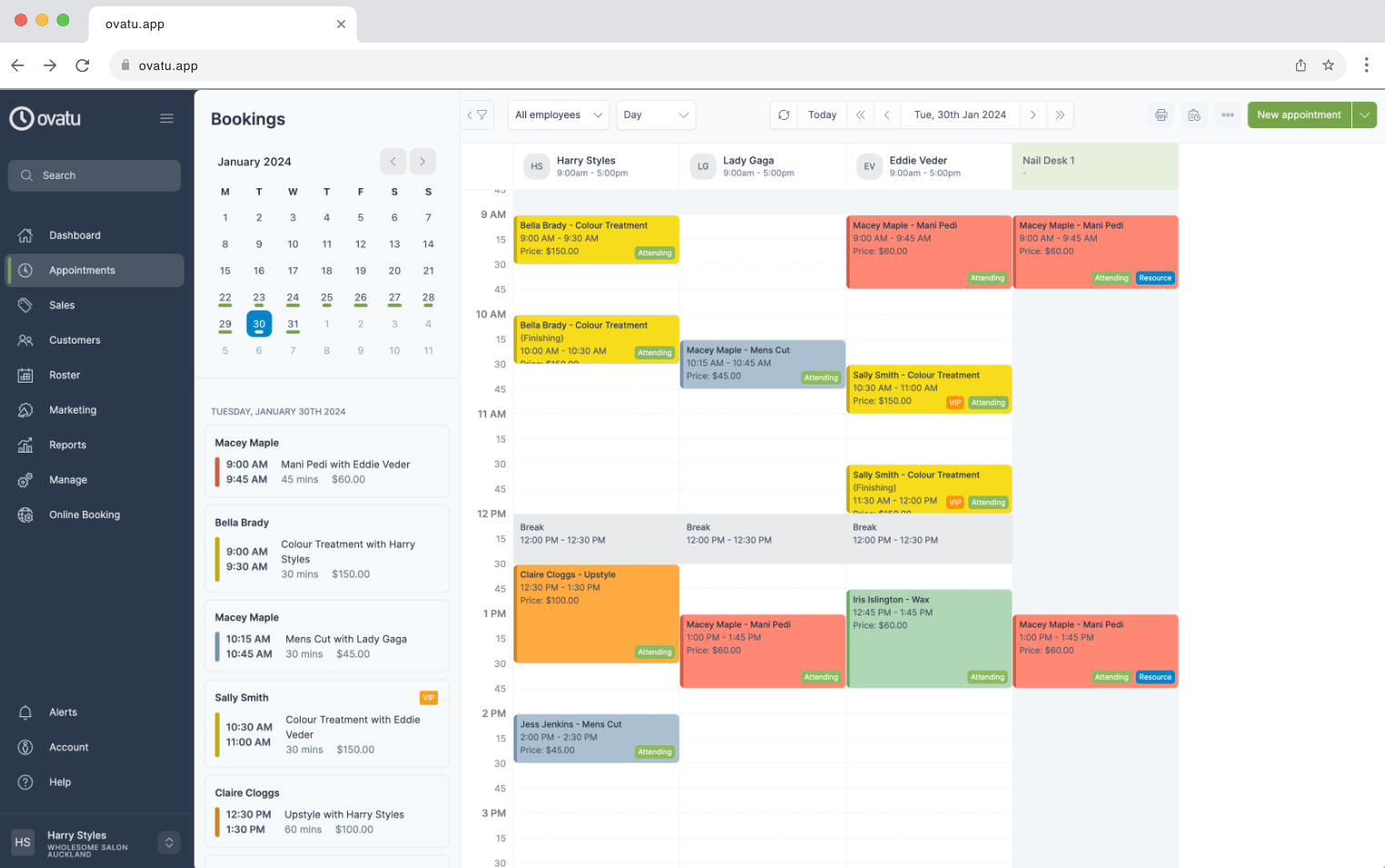
Task: Select January 29 in mini calendar
Action: [x=225, y=324]
